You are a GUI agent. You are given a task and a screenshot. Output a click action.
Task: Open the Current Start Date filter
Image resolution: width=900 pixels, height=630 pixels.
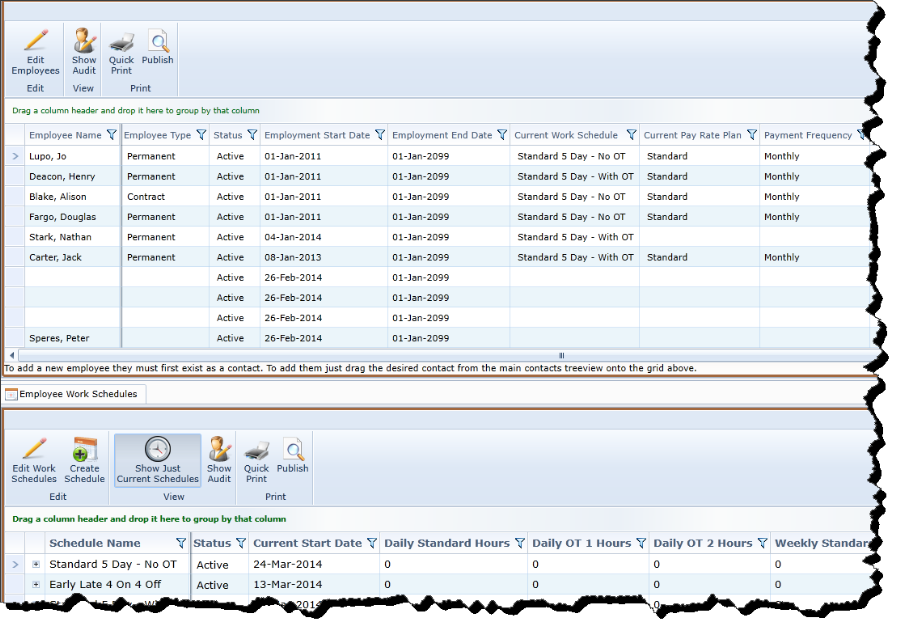372,543
